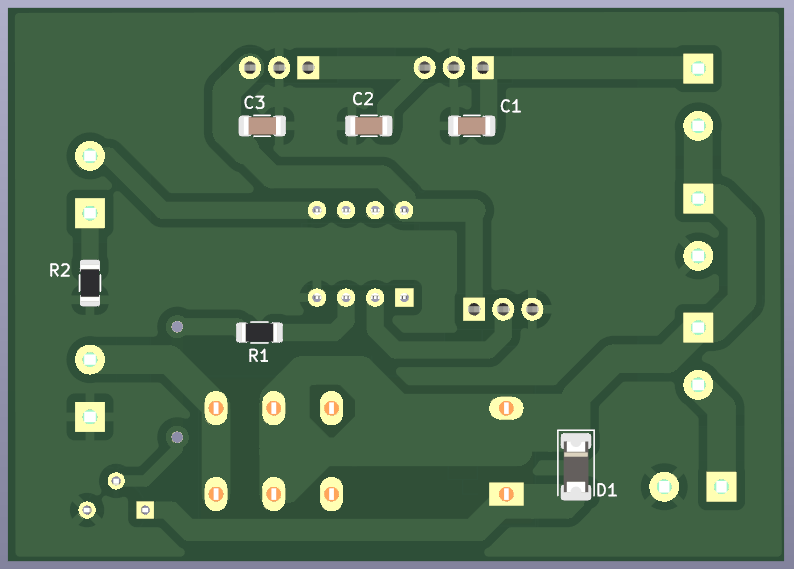The width and height of the screenshot is (794, 569).
Task: Click the R2 silkscreen label
Action: pos(60,270)
